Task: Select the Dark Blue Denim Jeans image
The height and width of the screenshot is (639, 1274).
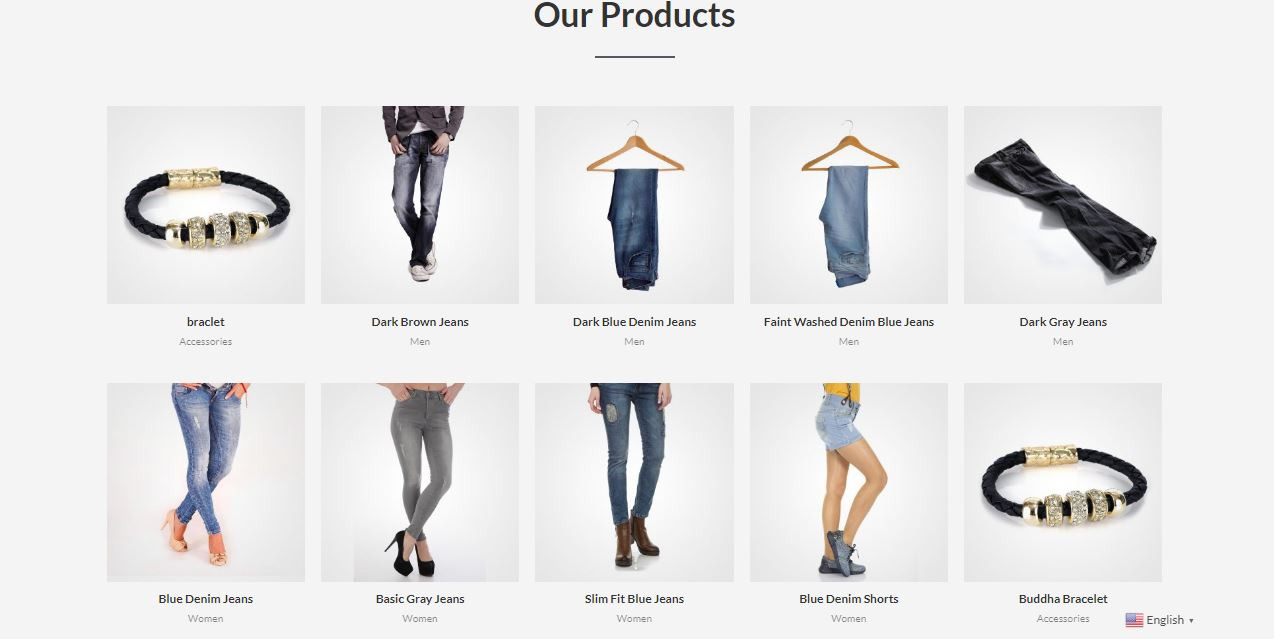Action: pyautogui.click(x=634, y=205)
